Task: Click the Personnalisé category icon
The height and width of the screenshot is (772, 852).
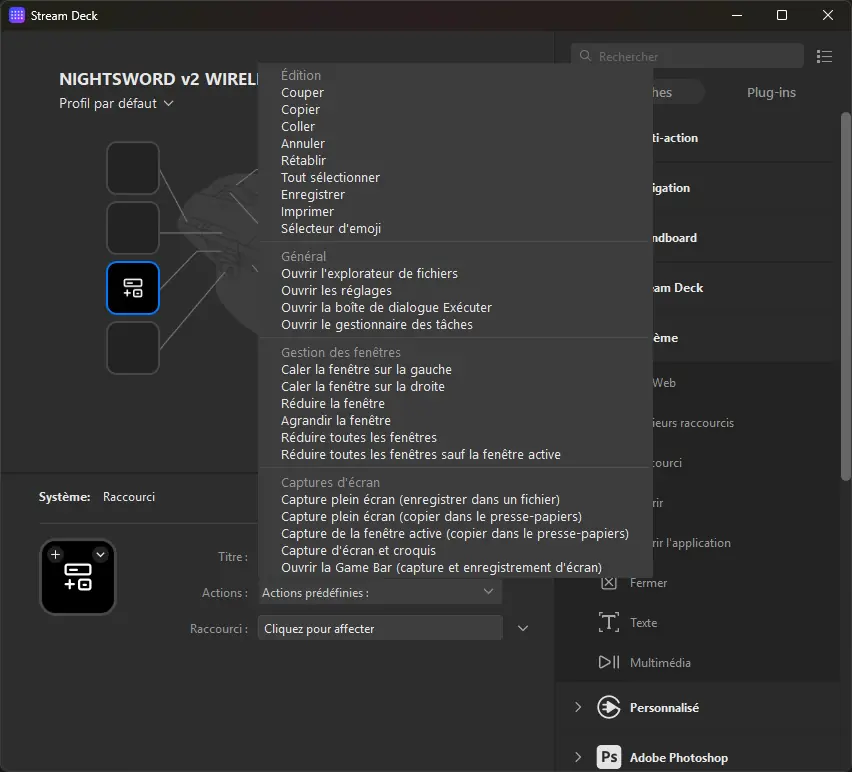Action: 609,707
